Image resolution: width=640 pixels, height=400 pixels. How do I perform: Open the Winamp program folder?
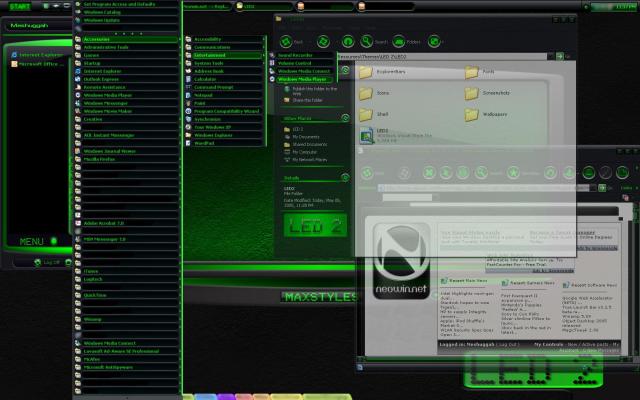[127, 319]
